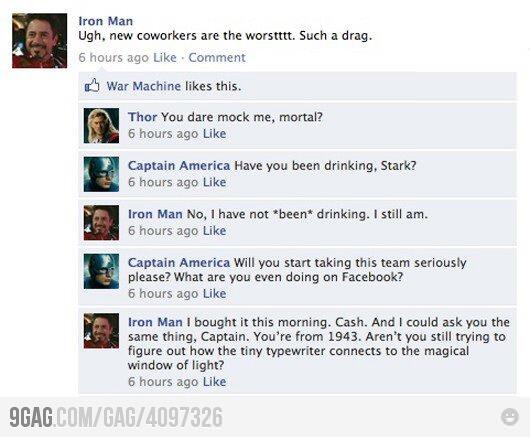Like Captain America's 'taking this team seriously' comment
The height and width of the screenshot is (437, 530).
coord(214,294)
